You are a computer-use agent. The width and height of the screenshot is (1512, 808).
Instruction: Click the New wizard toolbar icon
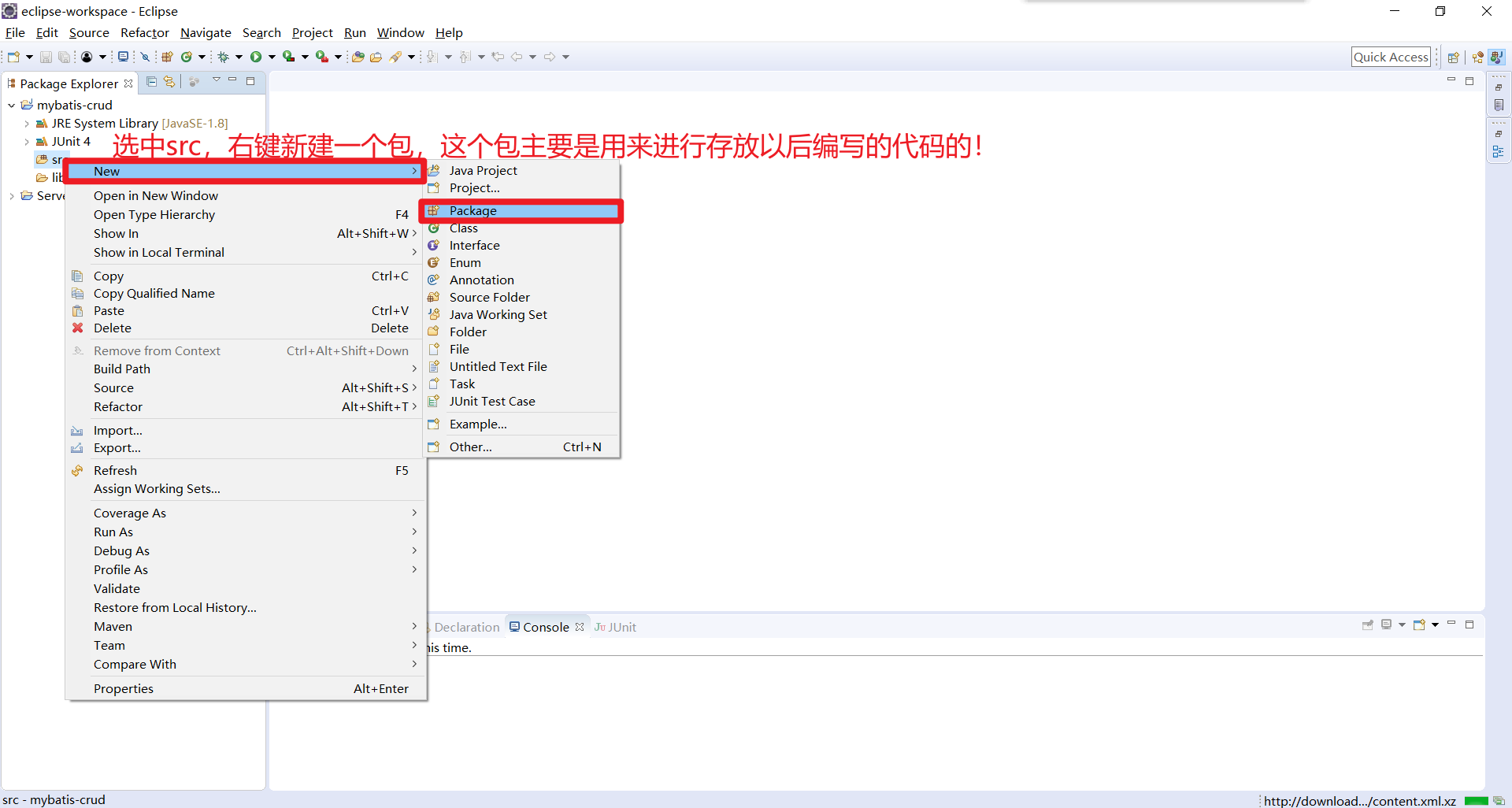pos(13,57)
